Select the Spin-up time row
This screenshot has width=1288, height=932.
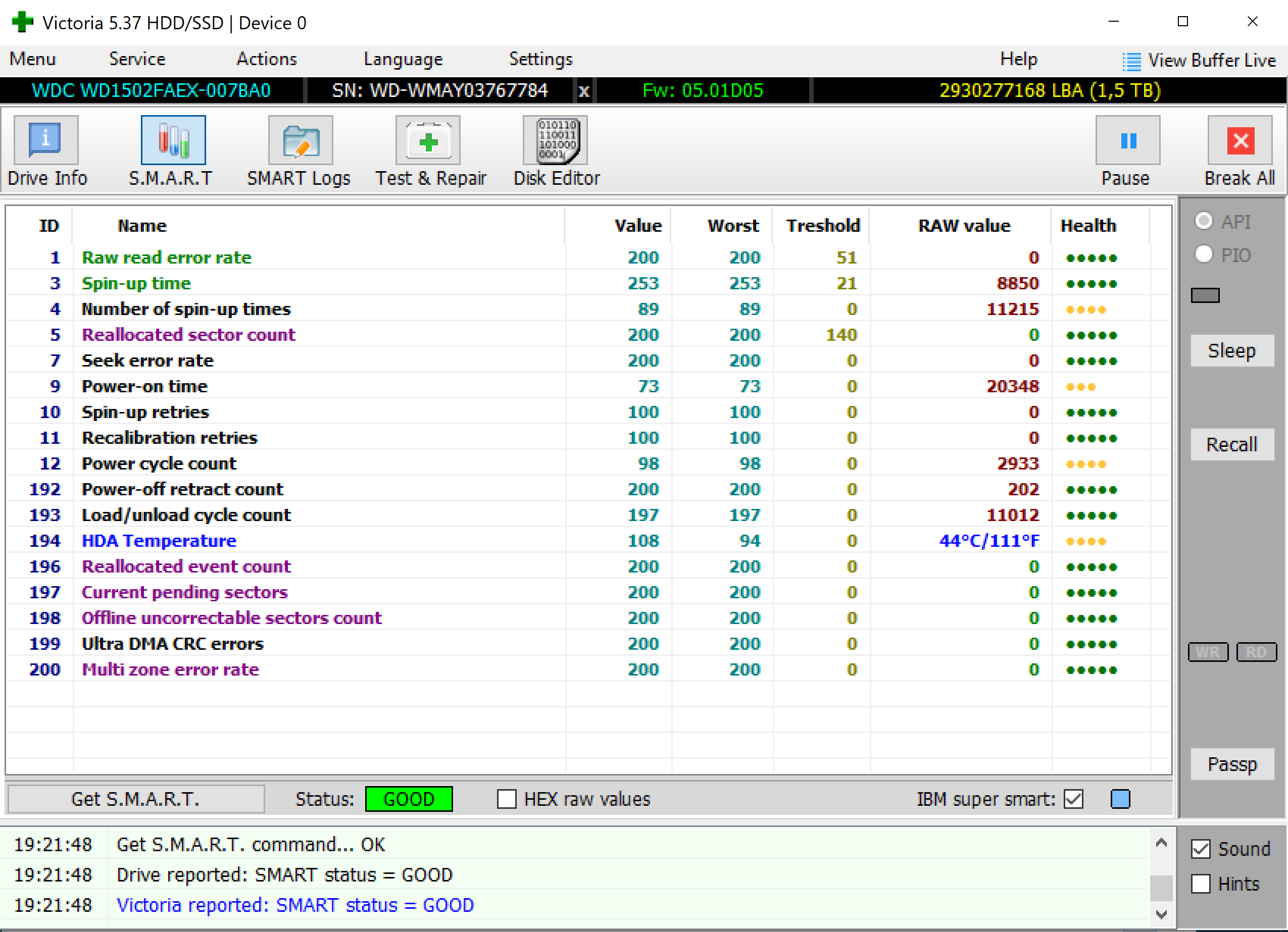pos(588,283)
